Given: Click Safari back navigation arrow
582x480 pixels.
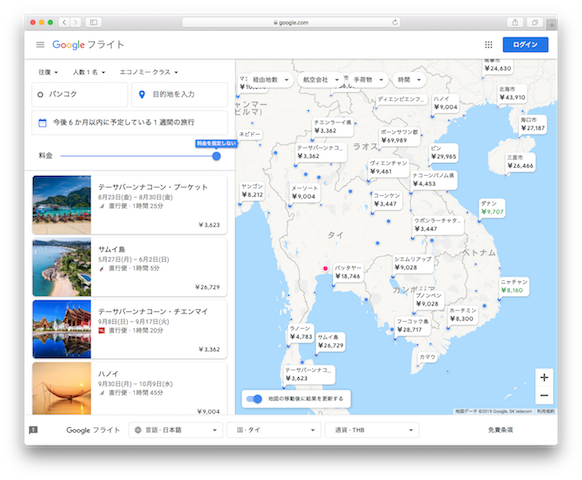Looking at the screenshot, I should 64,23.
